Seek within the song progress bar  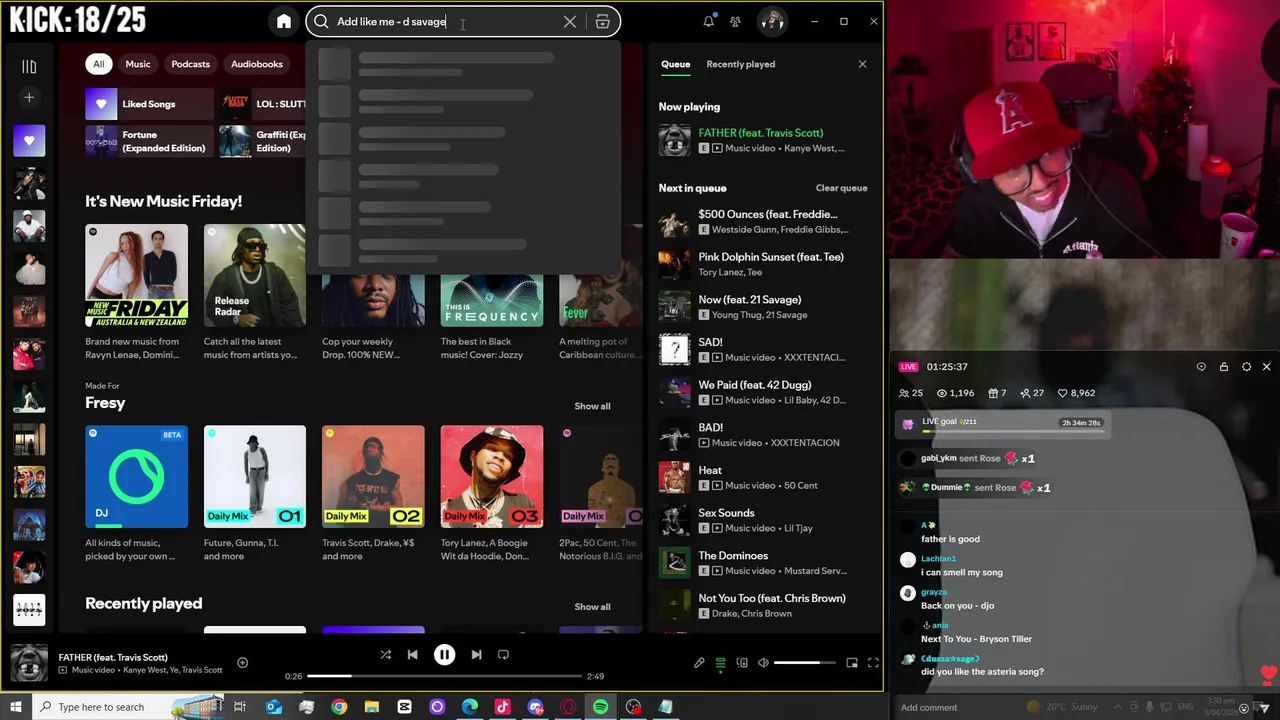click(x=444, y=677)
